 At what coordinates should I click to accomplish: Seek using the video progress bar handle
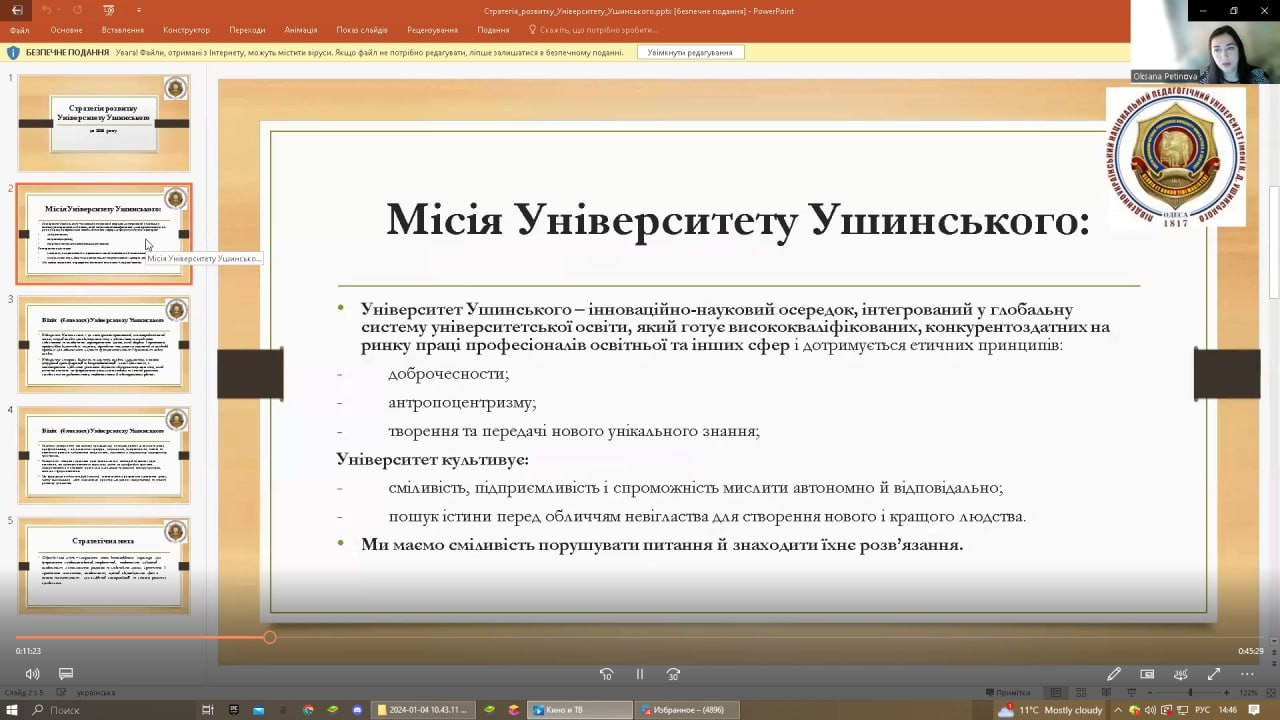[270, 637]
